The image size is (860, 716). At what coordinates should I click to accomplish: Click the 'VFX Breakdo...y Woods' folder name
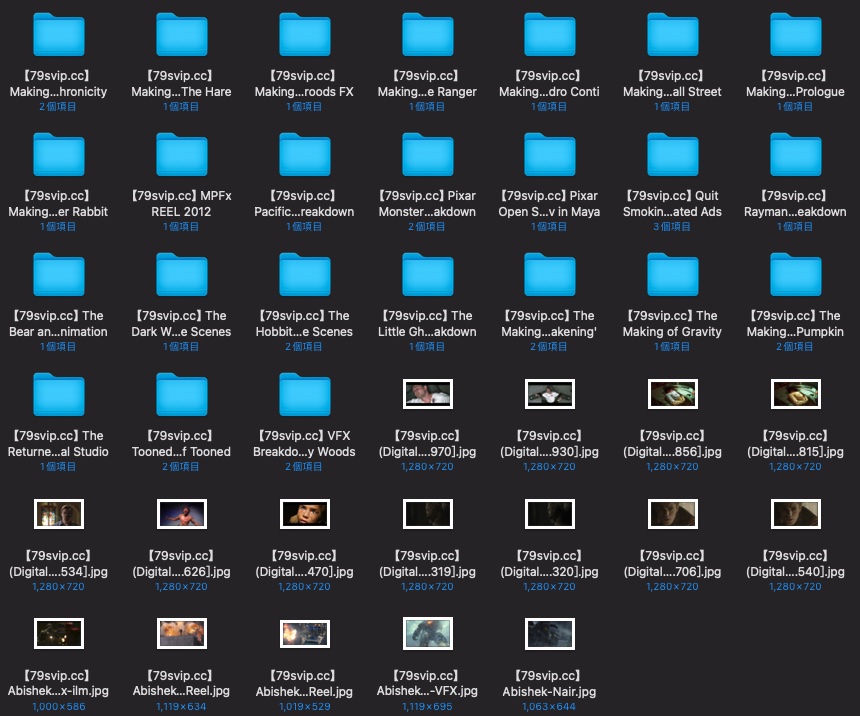(x=304, y=444)
